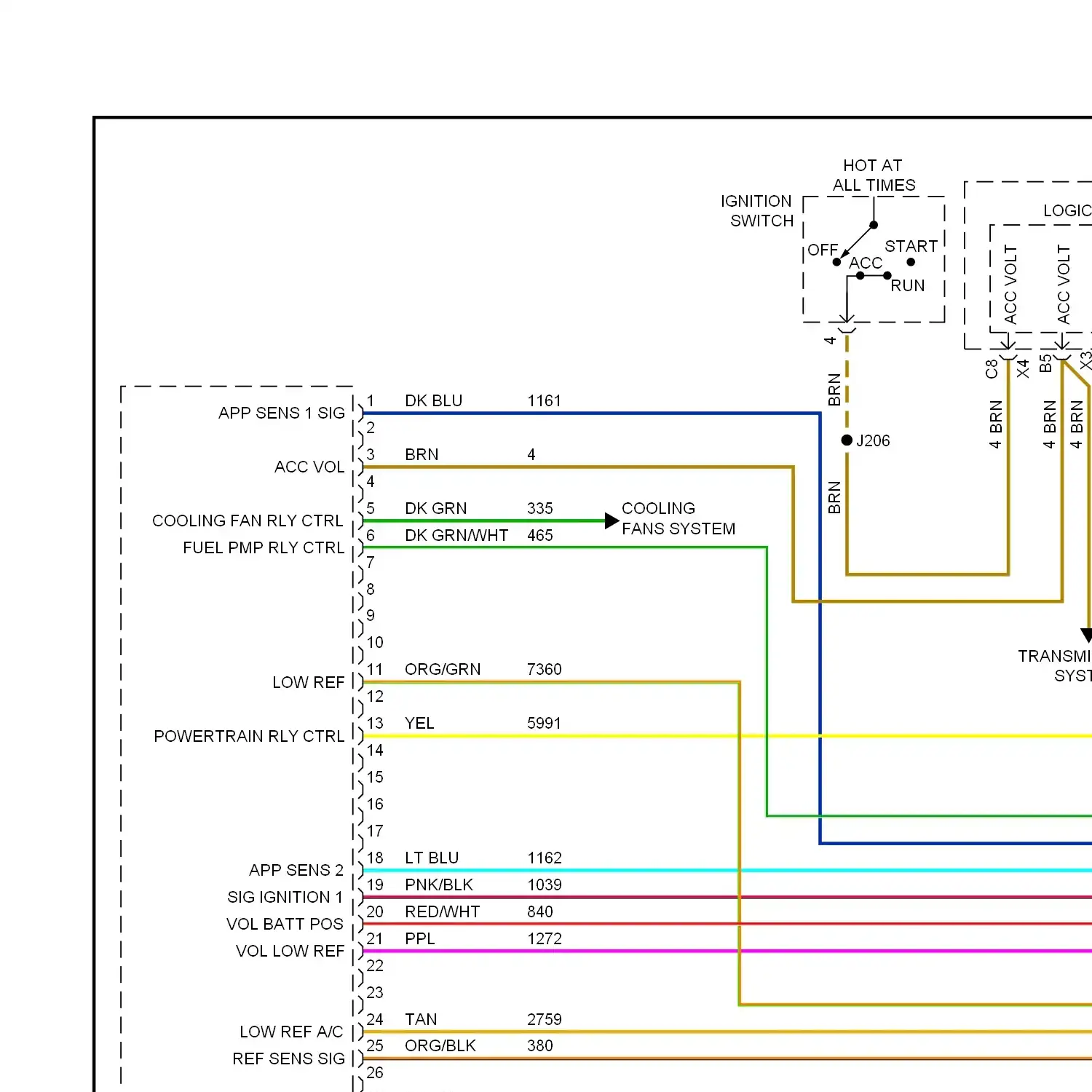Click the TAN wire label
Image resolution: width=1092 pixels, height=1092 pixels.
pyautogui.click(x=421, y=1019)
